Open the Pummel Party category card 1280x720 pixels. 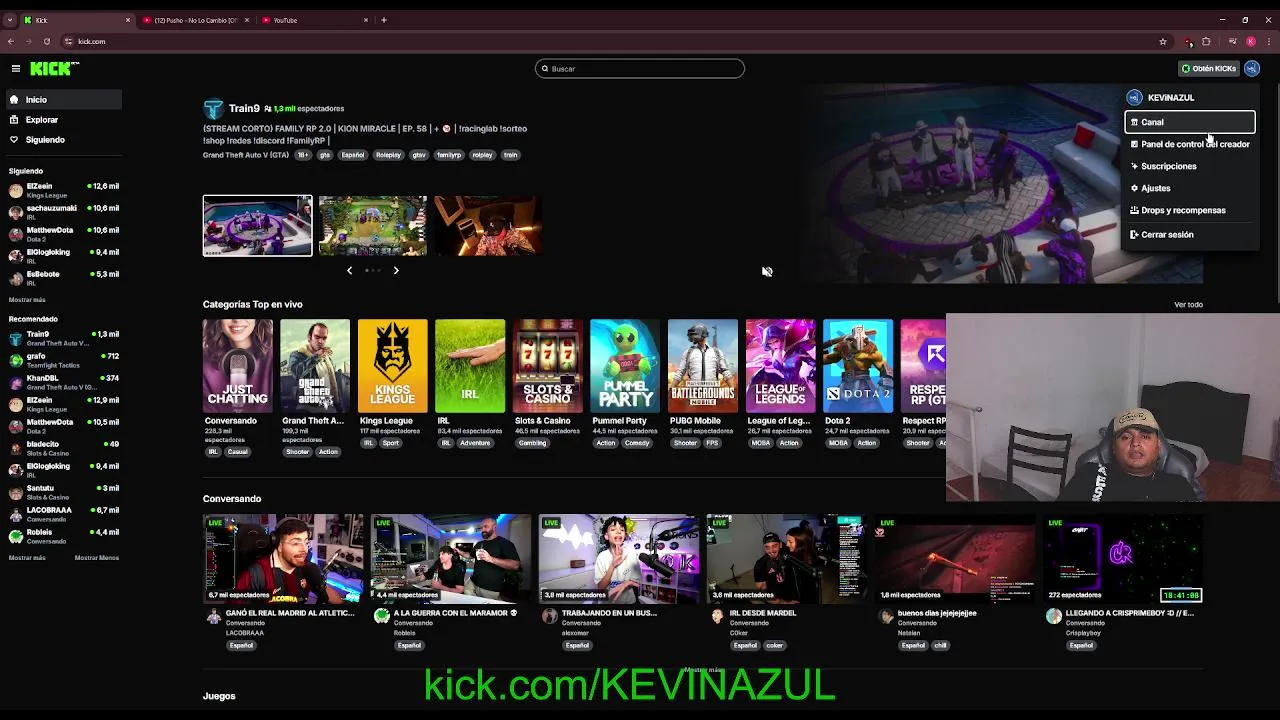click(625, 366)
